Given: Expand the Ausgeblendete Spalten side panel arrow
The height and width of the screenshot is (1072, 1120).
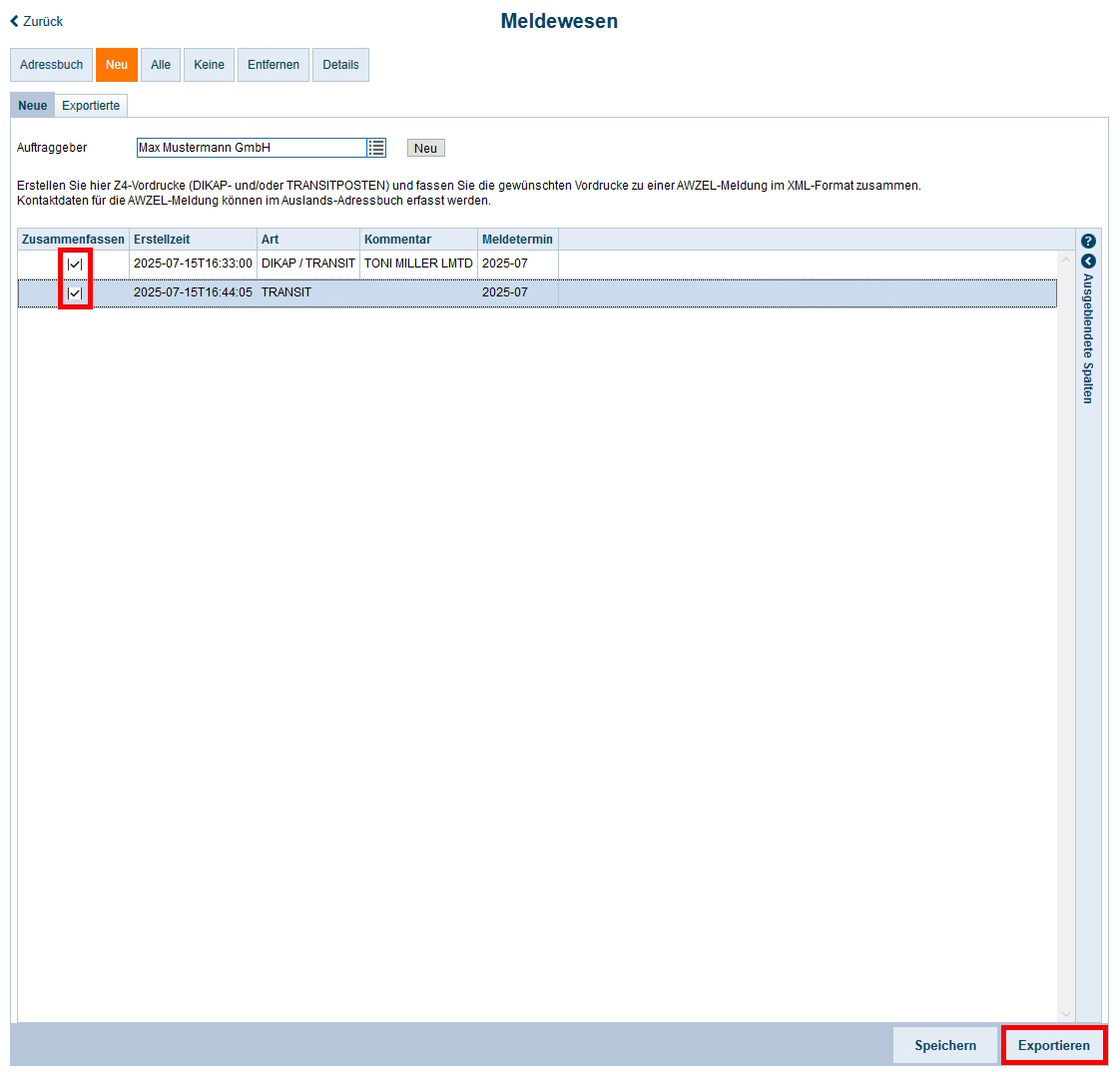Looking at the screenshot, I should pyautogui.click(x=1088, y=262).
